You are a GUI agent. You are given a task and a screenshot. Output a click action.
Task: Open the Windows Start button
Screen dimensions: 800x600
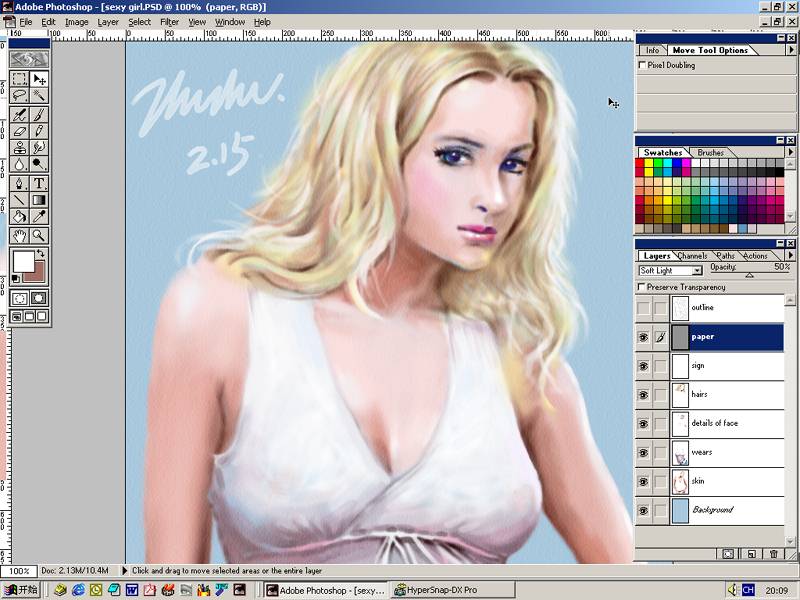tap(21, 590)
